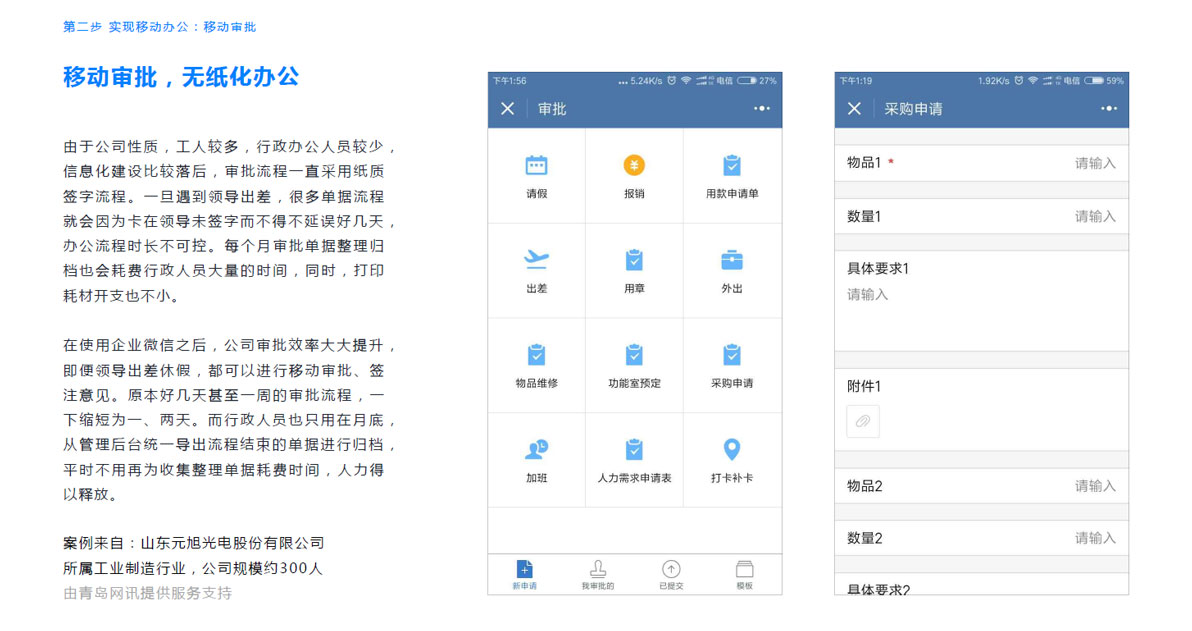
Task: Select the text 所属工业制造行业，公司规模约300人
Action: (x=193, y=568)
